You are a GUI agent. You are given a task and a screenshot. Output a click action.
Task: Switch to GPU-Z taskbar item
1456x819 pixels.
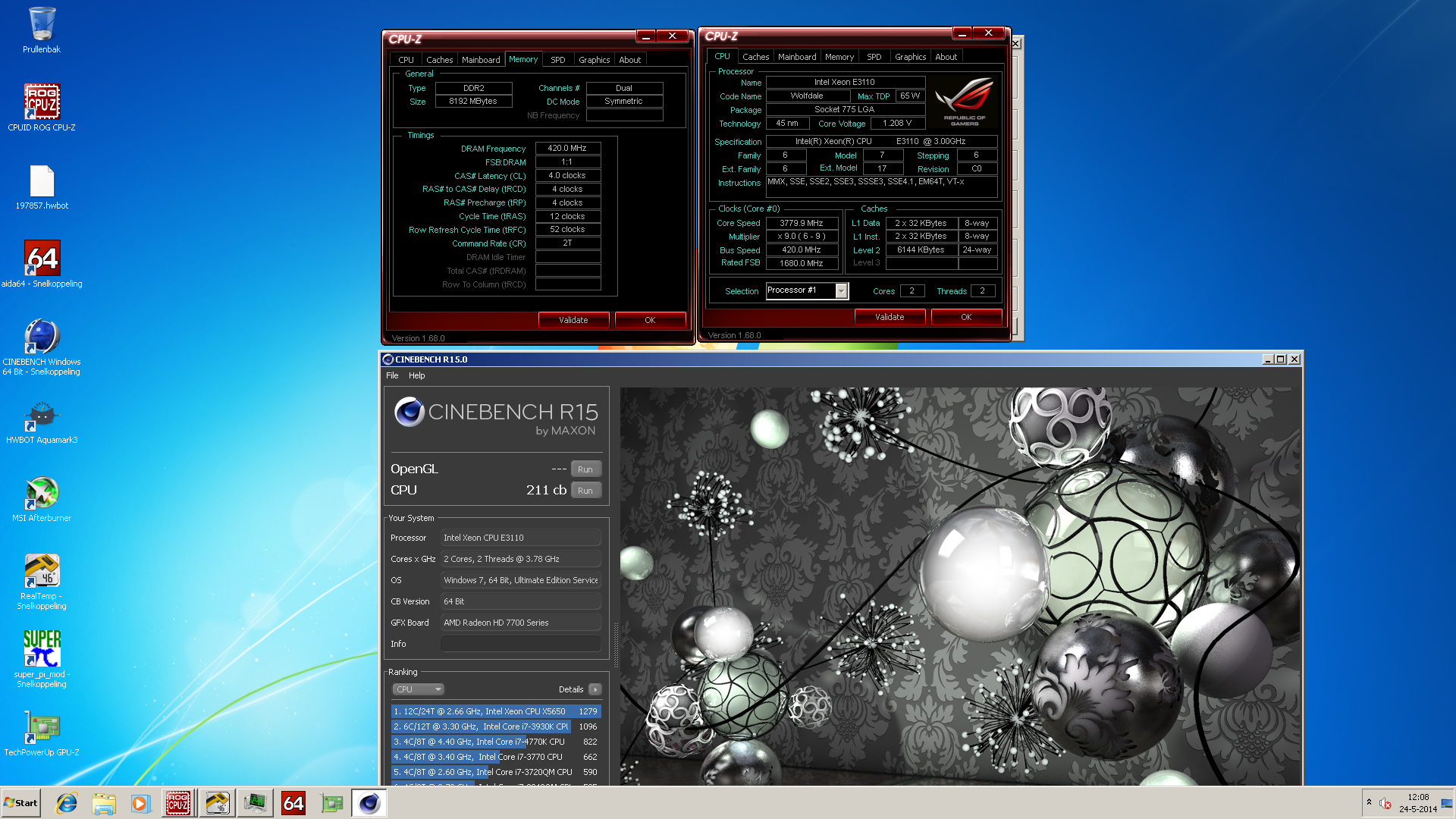tap(331, 803)
